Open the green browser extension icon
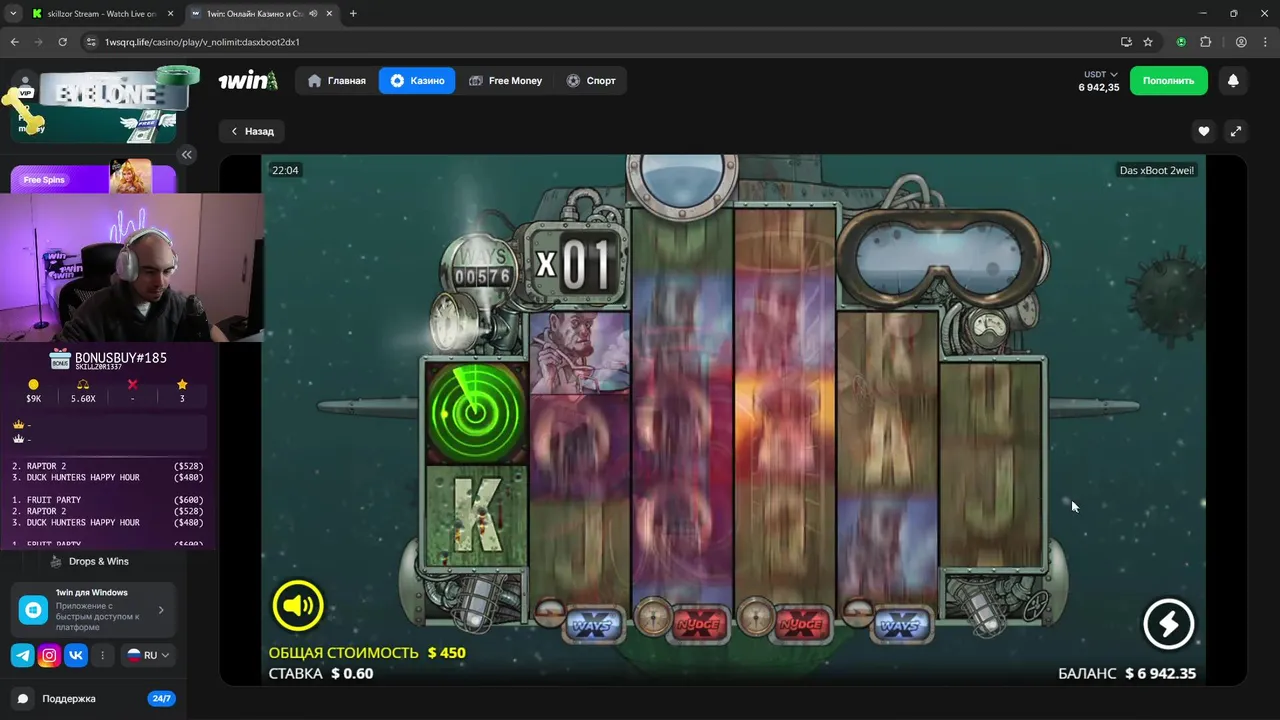1280x720 pixels. tap(1181, 42)
